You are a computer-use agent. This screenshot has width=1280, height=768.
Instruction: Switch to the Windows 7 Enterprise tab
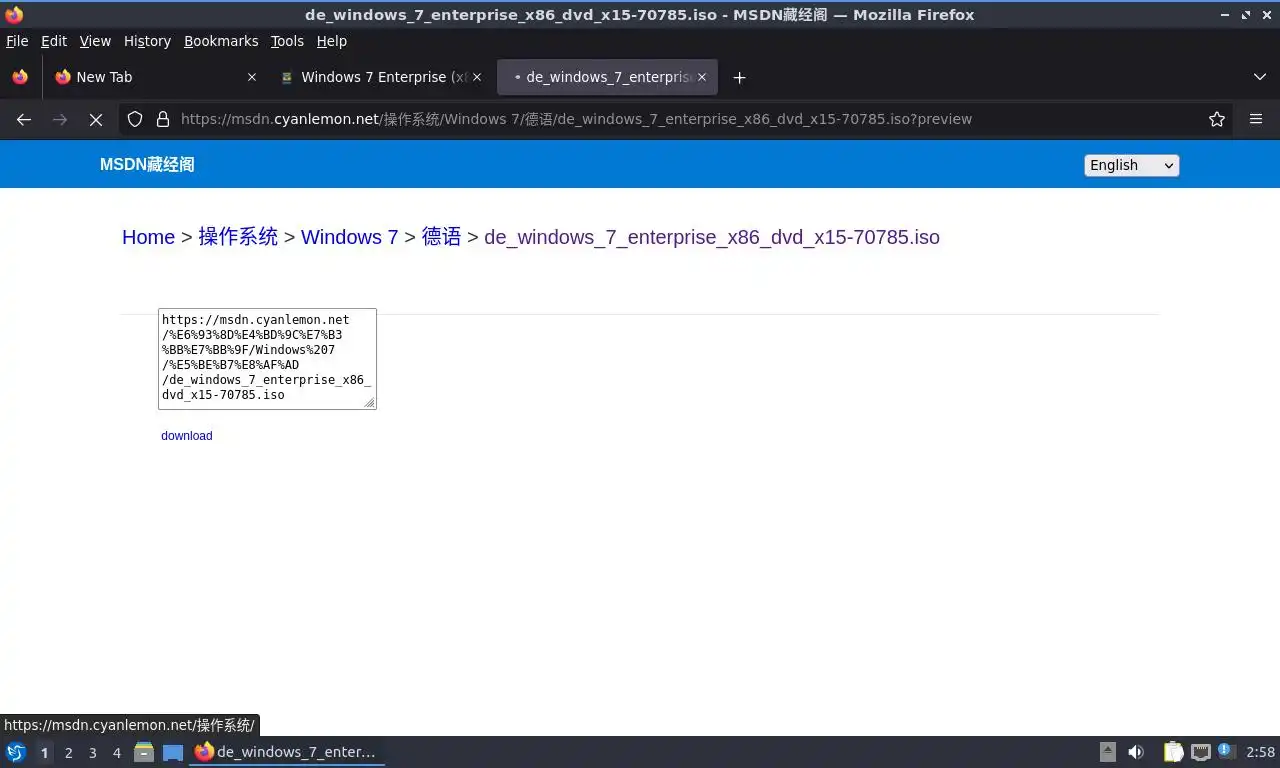pos(380,77)
